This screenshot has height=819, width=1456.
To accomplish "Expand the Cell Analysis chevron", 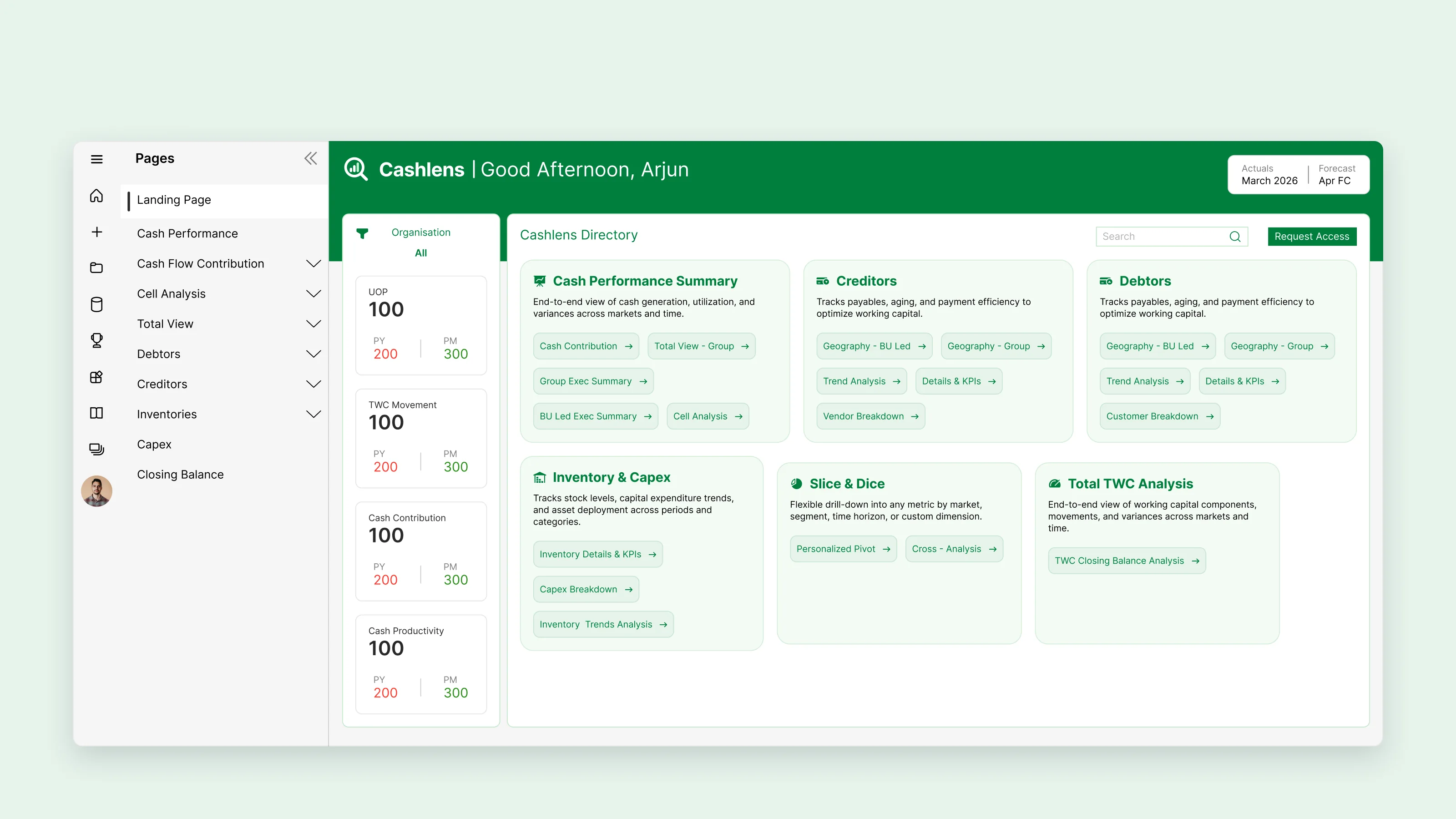I will [x=313, y=293].
